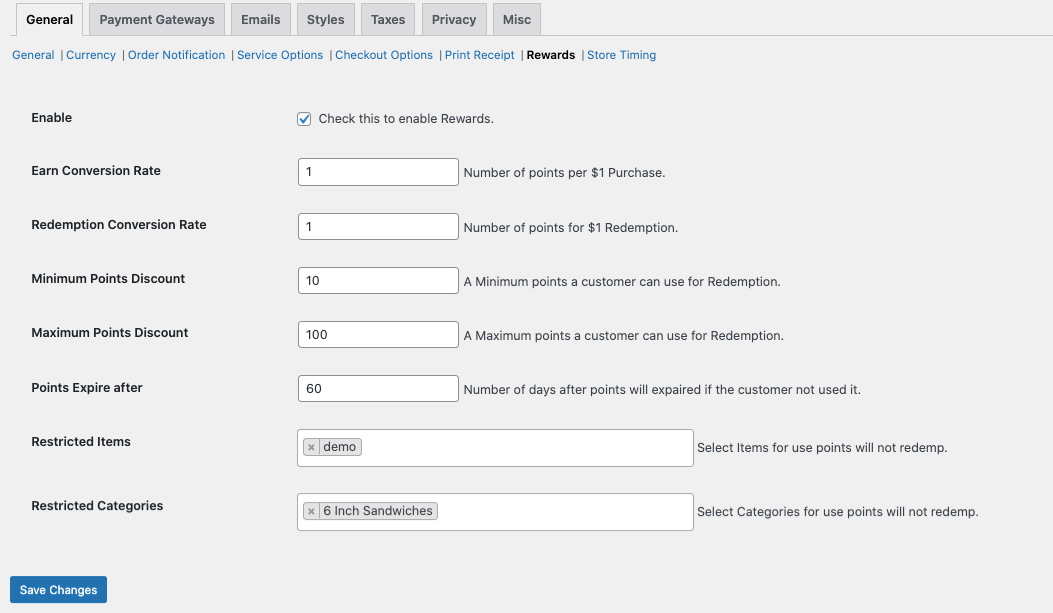Remove the demo tag from Restricted Items

311,447
